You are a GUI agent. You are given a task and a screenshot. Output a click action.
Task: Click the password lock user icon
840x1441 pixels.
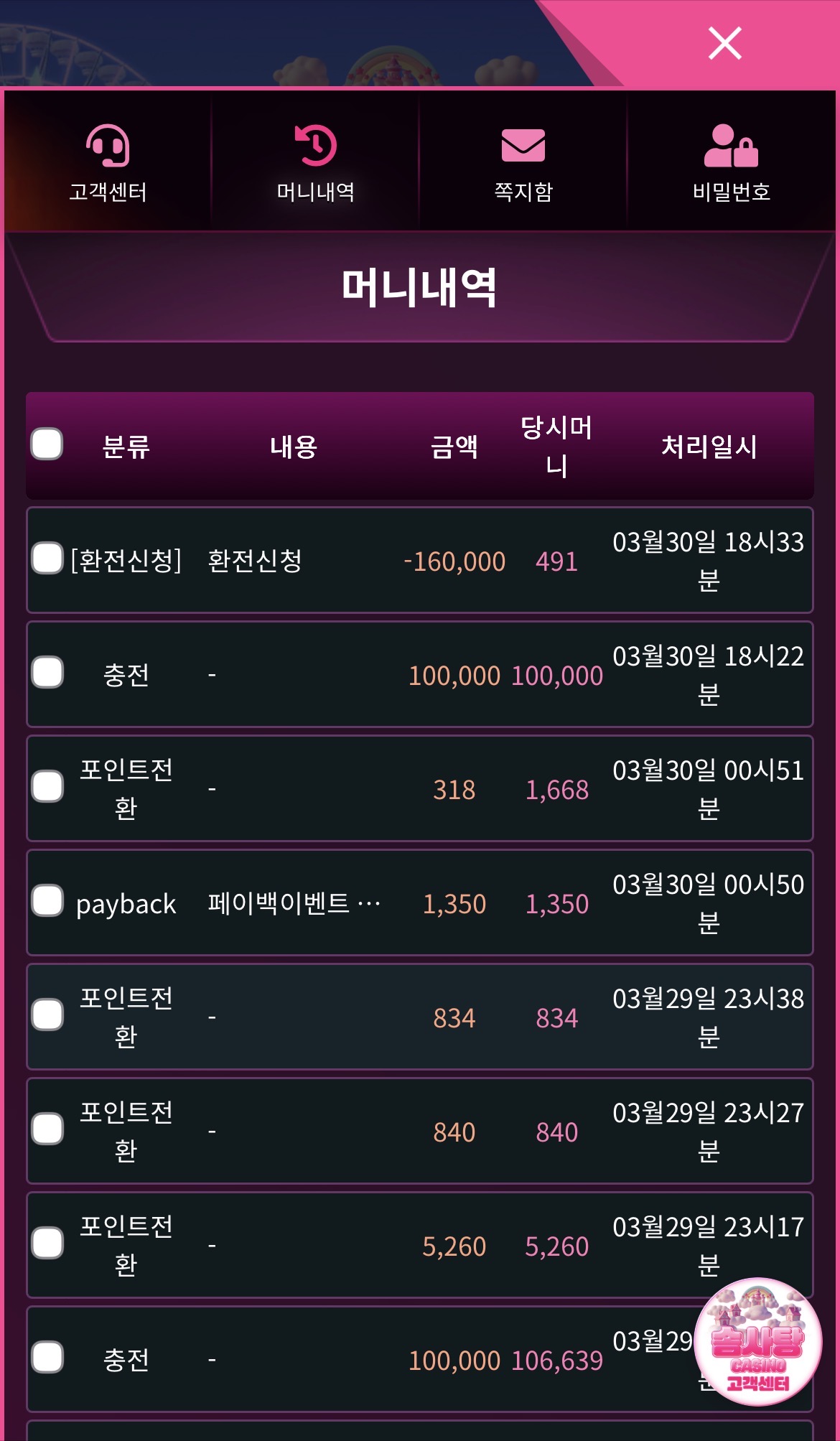tap(731, 146)
